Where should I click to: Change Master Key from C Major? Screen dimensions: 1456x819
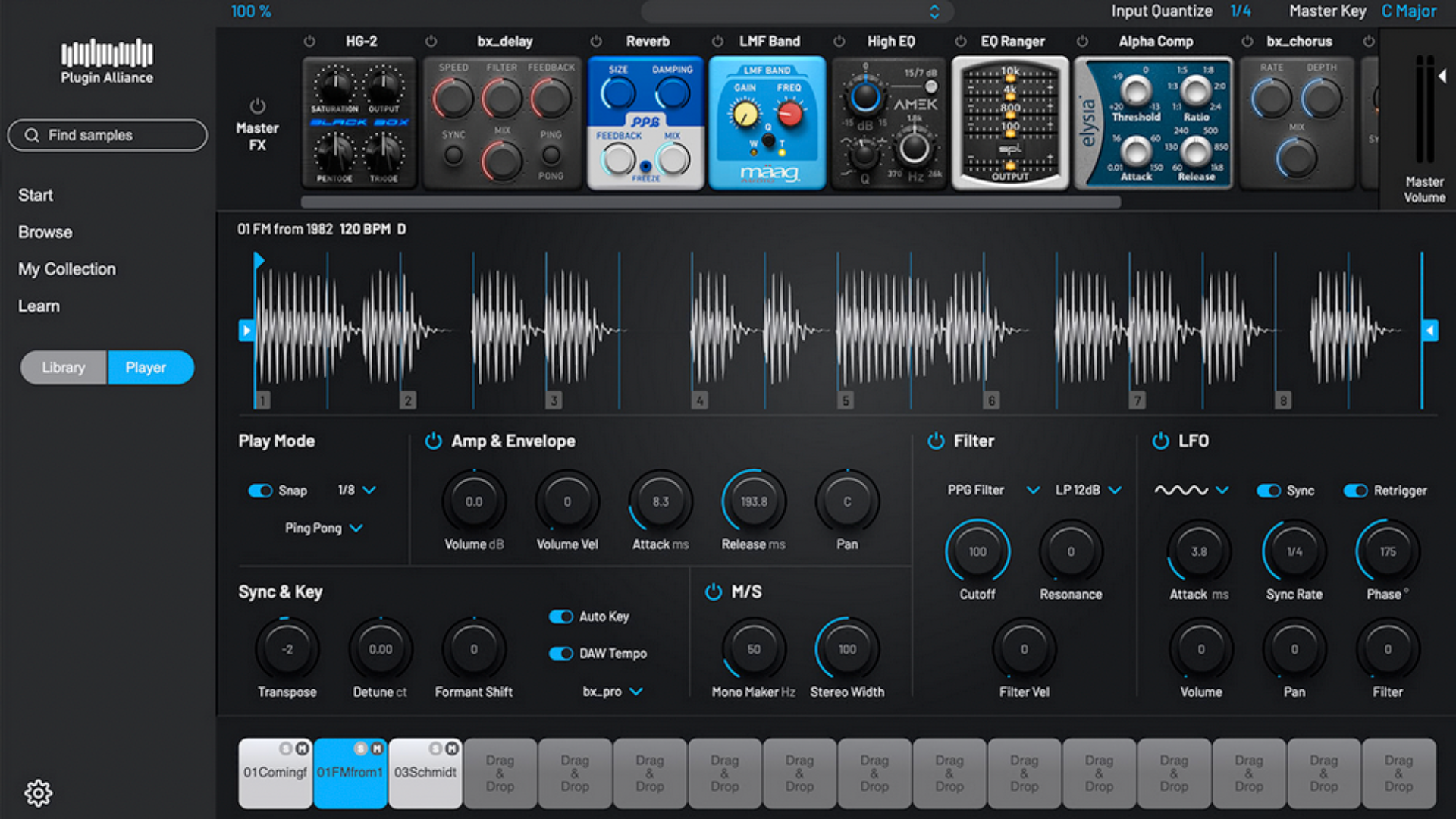coord(1408,11)
